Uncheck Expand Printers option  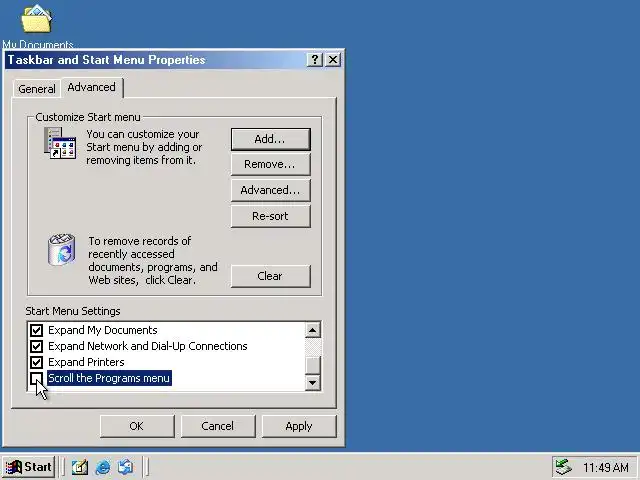point(36,362)
